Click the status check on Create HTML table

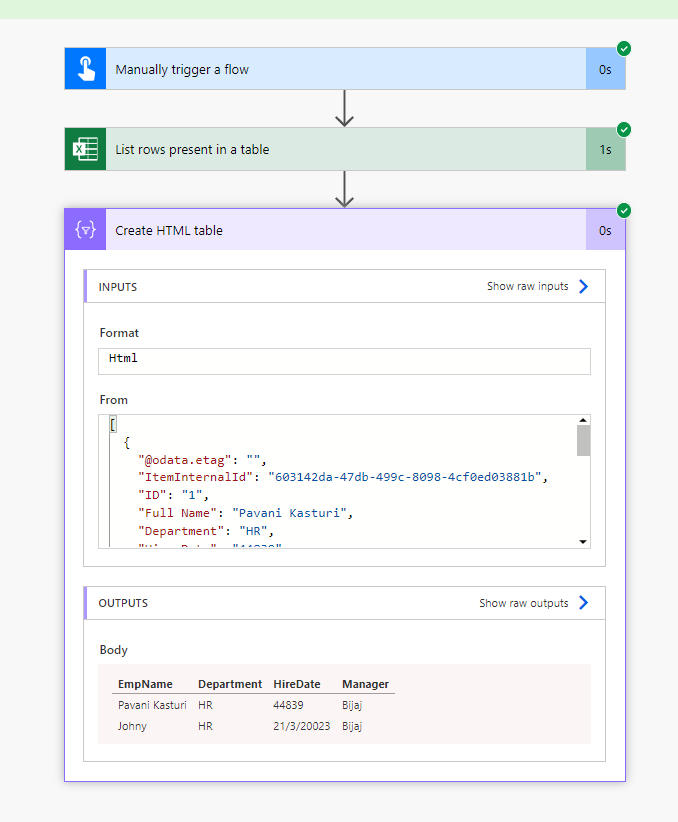624,210
